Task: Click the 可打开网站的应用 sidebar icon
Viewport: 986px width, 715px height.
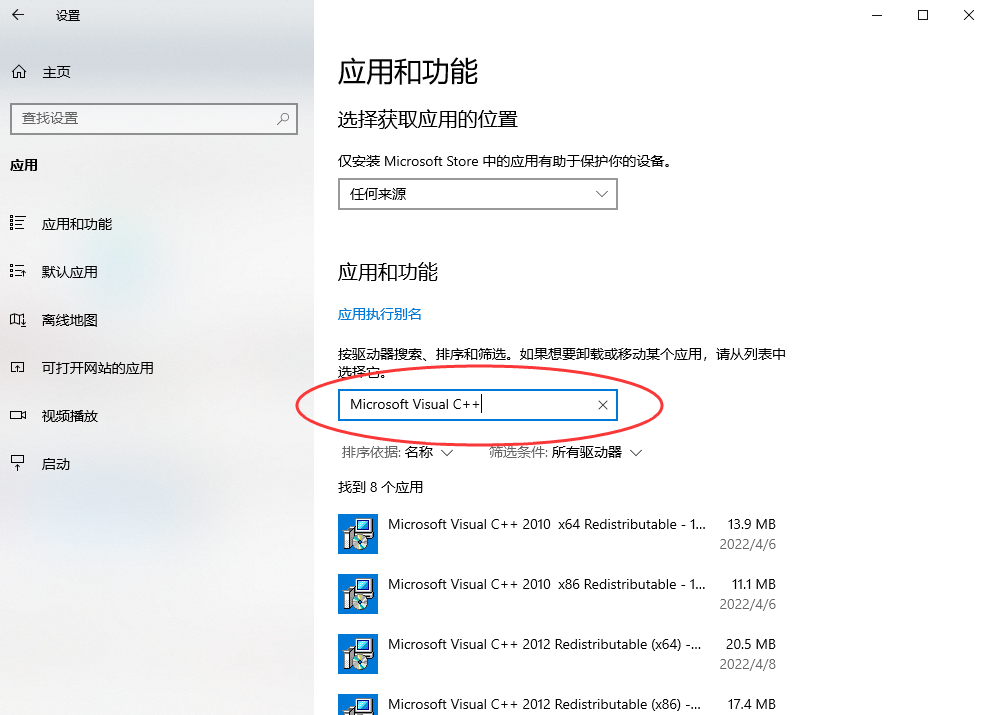Action: point(18,367)
